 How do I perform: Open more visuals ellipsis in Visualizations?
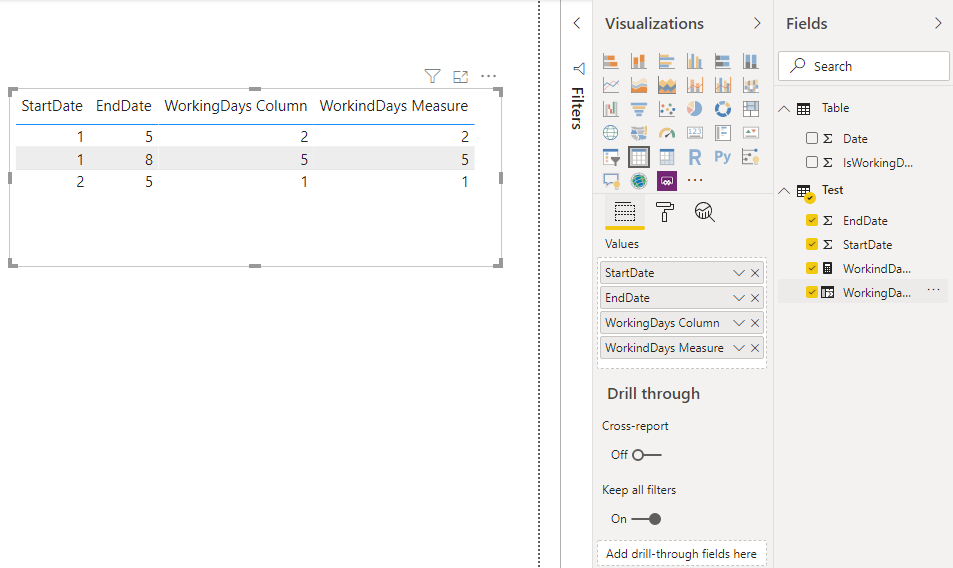695,180
